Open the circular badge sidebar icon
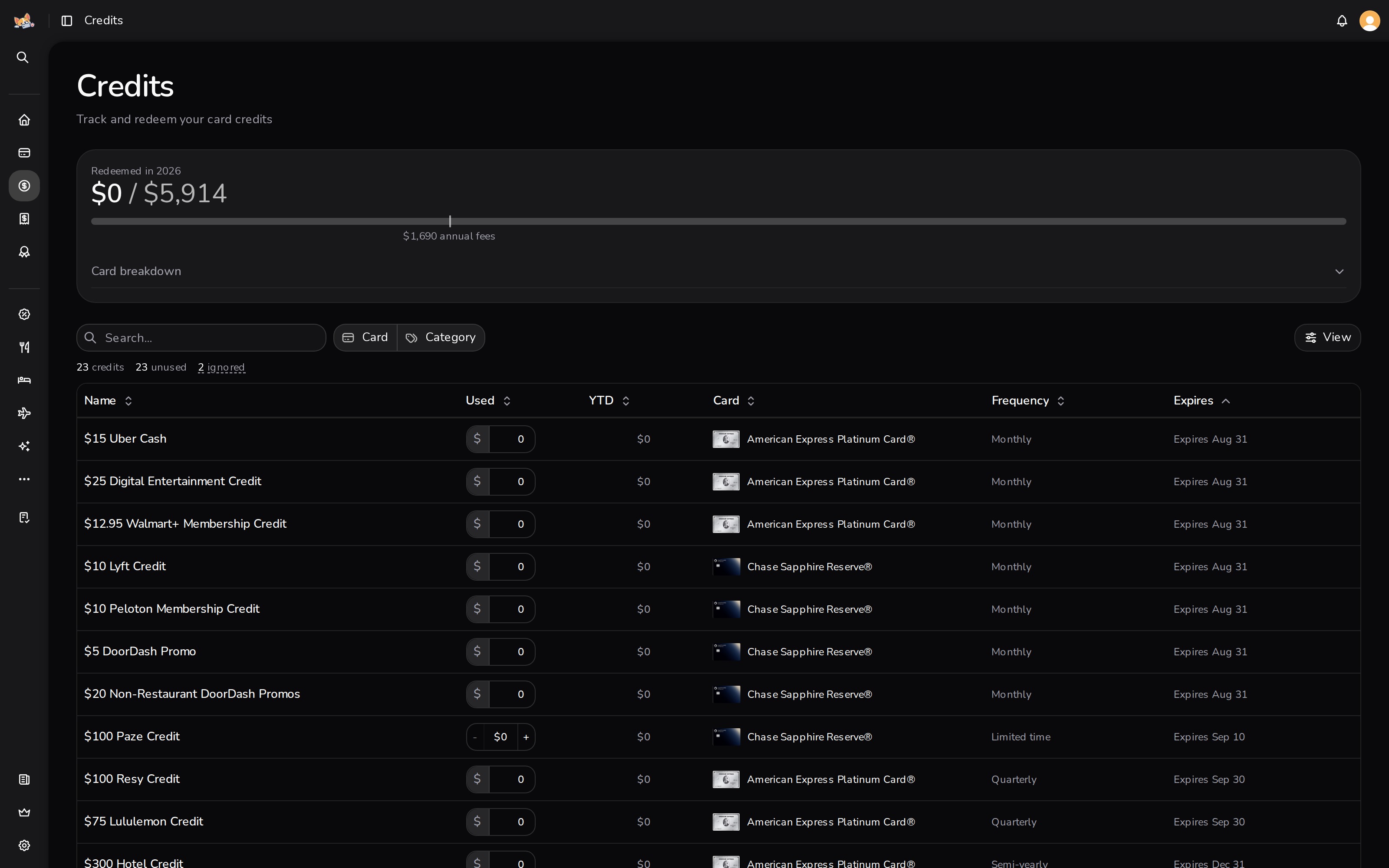The image size is (1389, 868). 24,314
